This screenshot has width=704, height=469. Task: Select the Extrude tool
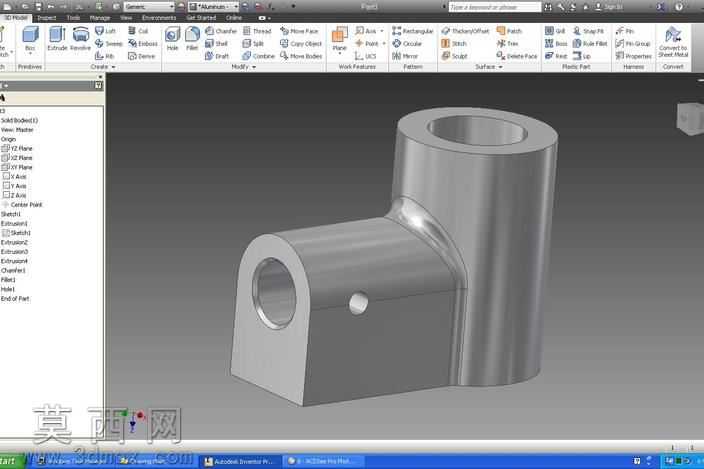click(57, 39)
